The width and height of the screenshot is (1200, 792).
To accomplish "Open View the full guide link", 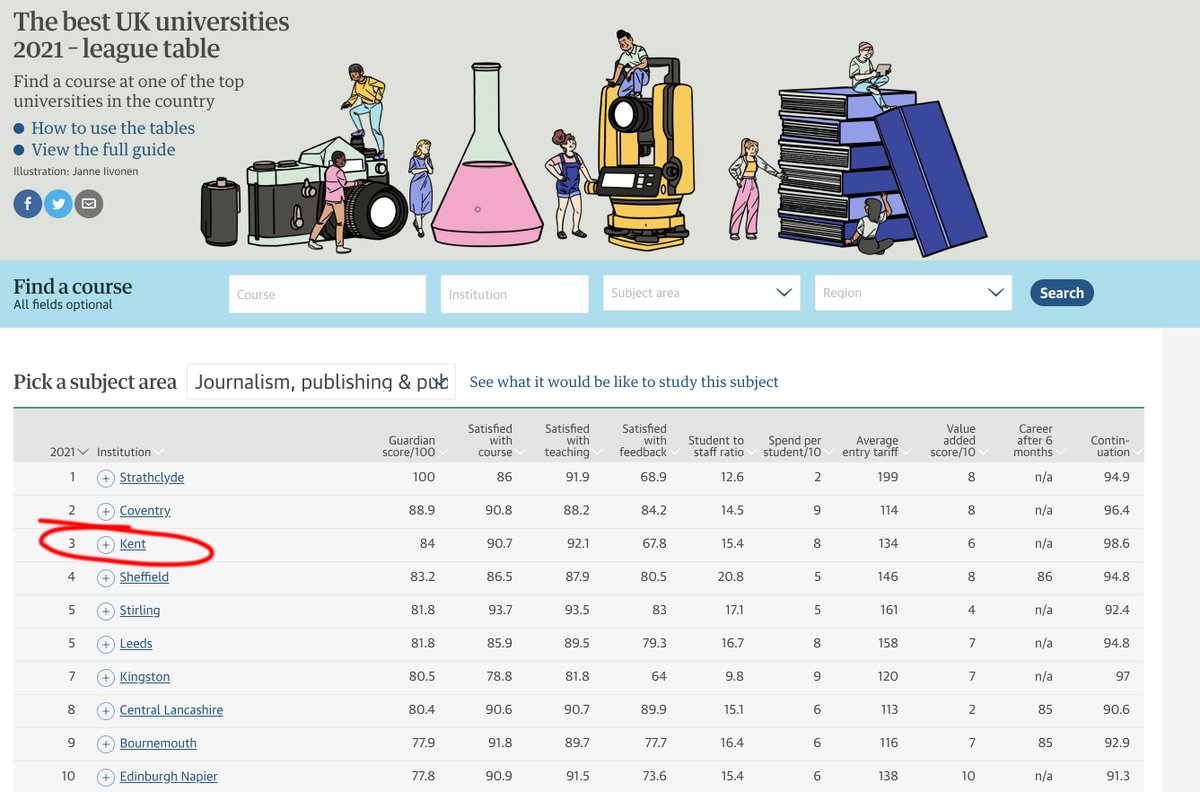I will point(103,150).
